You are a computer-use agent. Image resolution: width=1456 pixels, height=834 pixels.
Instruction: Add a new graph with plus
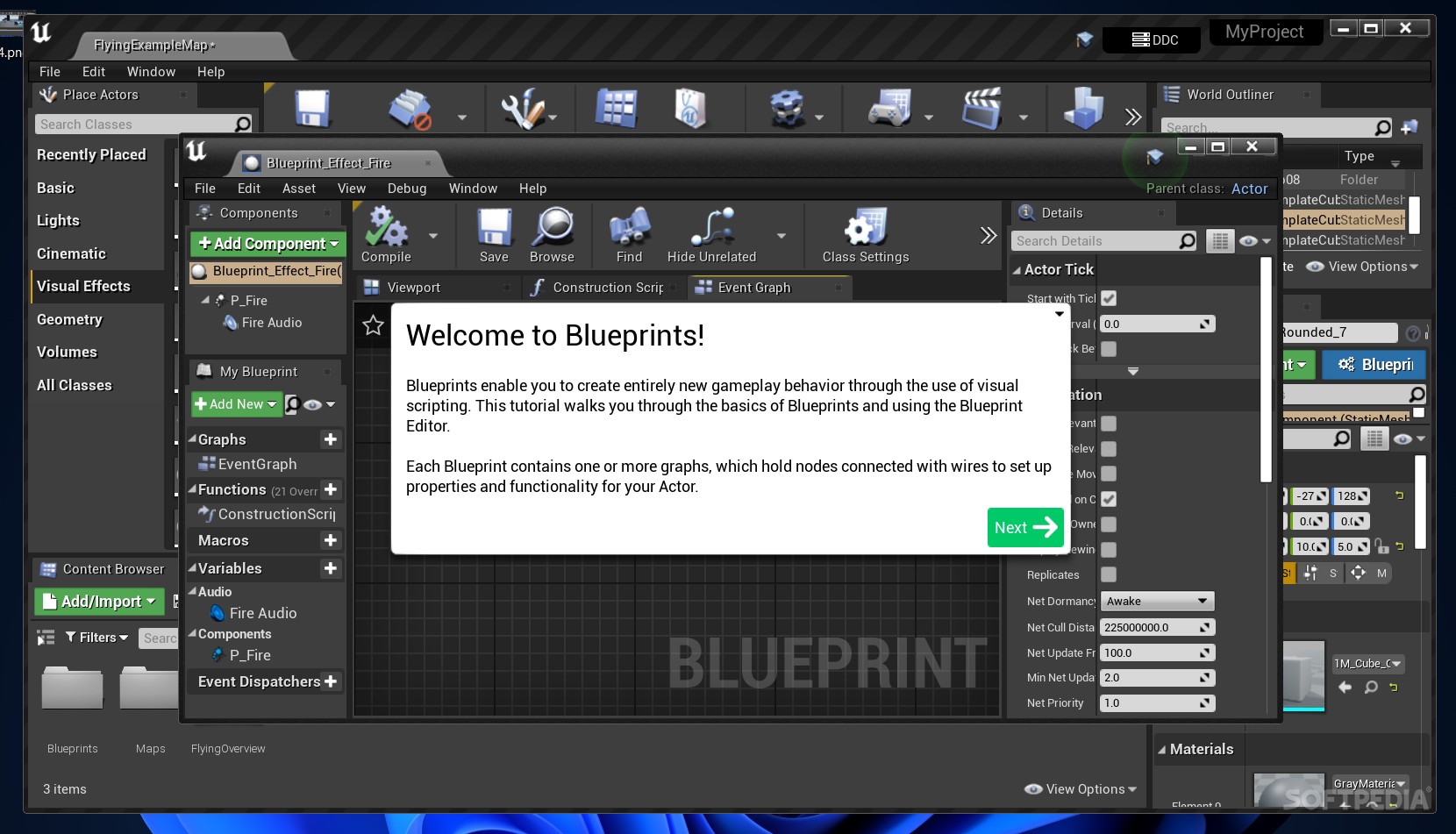click(331, 439)
